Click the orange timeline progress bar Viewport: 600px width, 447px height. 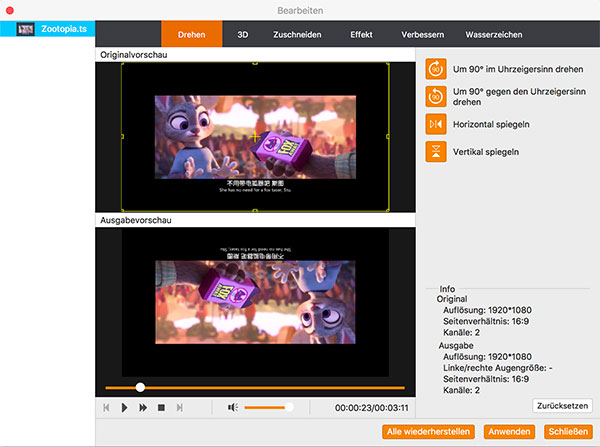(255, 388)
